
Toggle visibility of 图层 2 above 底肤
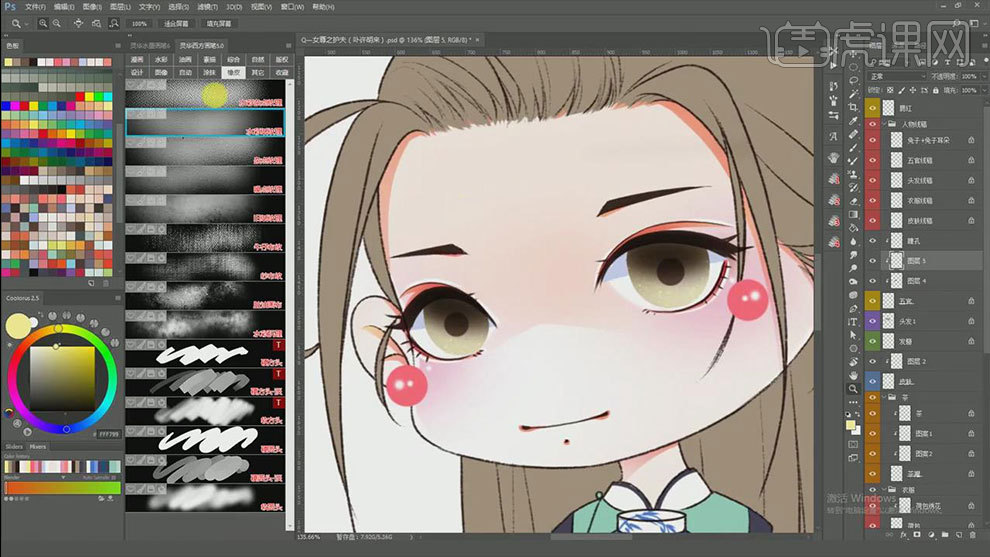coord(873,362)
